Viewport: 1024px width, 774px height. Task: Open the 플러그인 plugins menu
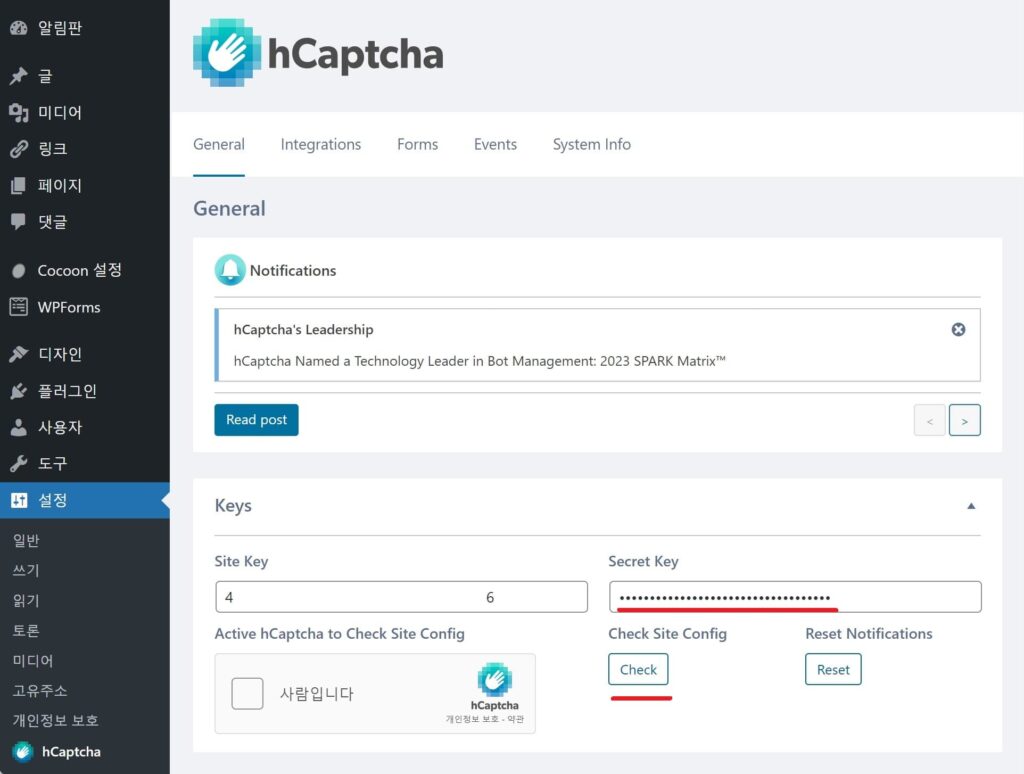85,391
